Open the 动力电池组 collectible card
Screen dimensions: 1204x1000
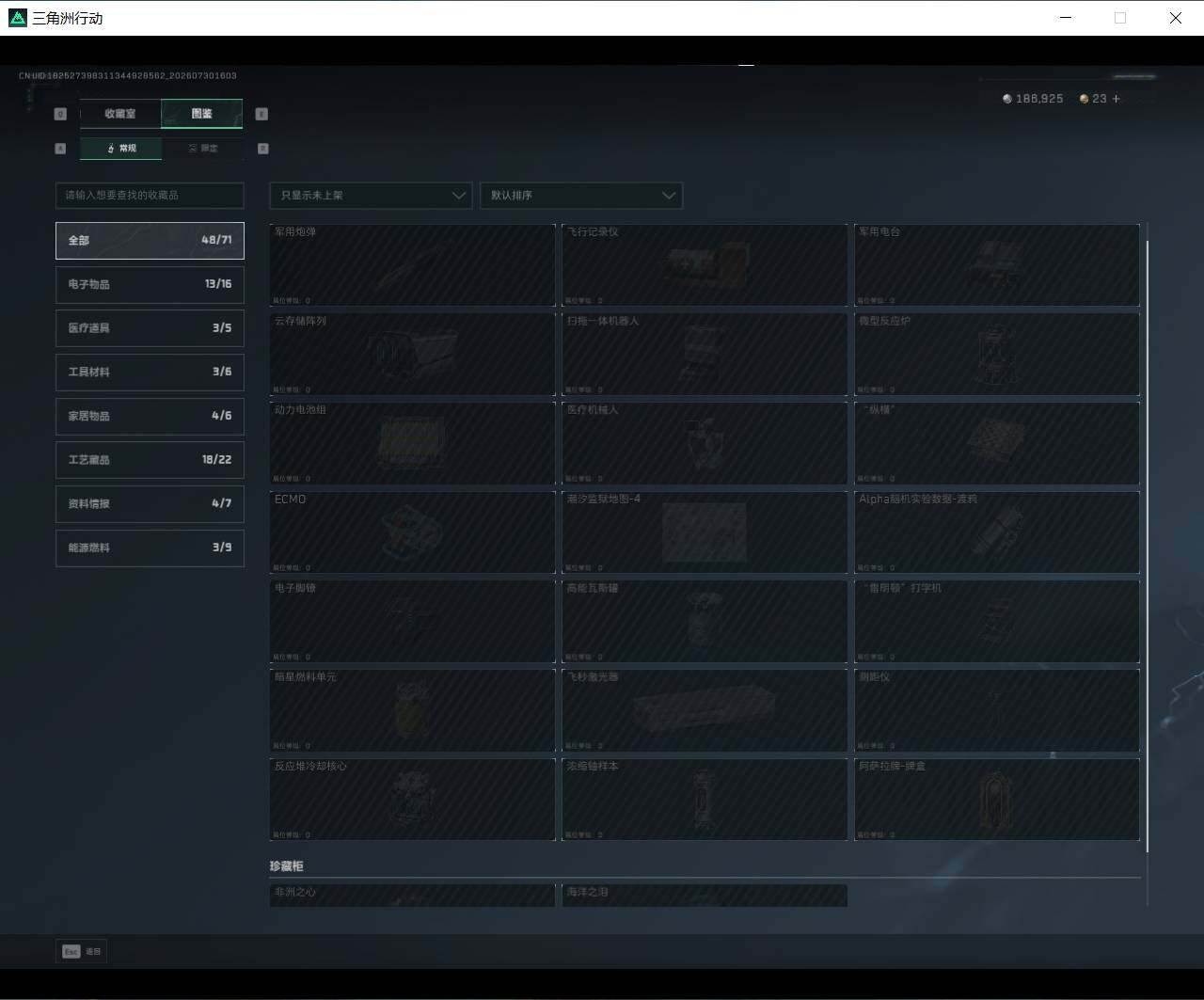pyautogui.click(x=412, y=443)
